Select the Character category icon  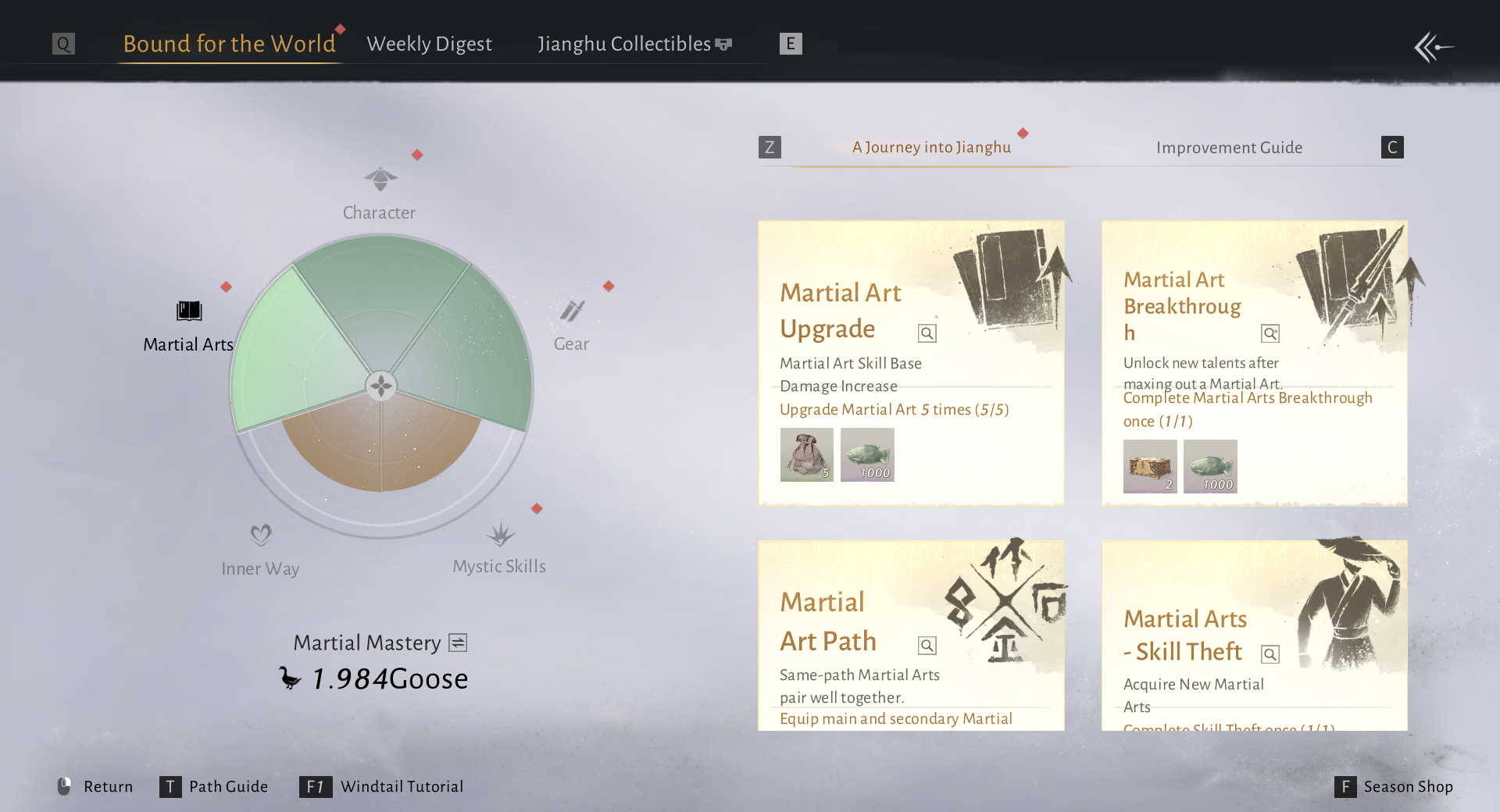coord(380,179)
